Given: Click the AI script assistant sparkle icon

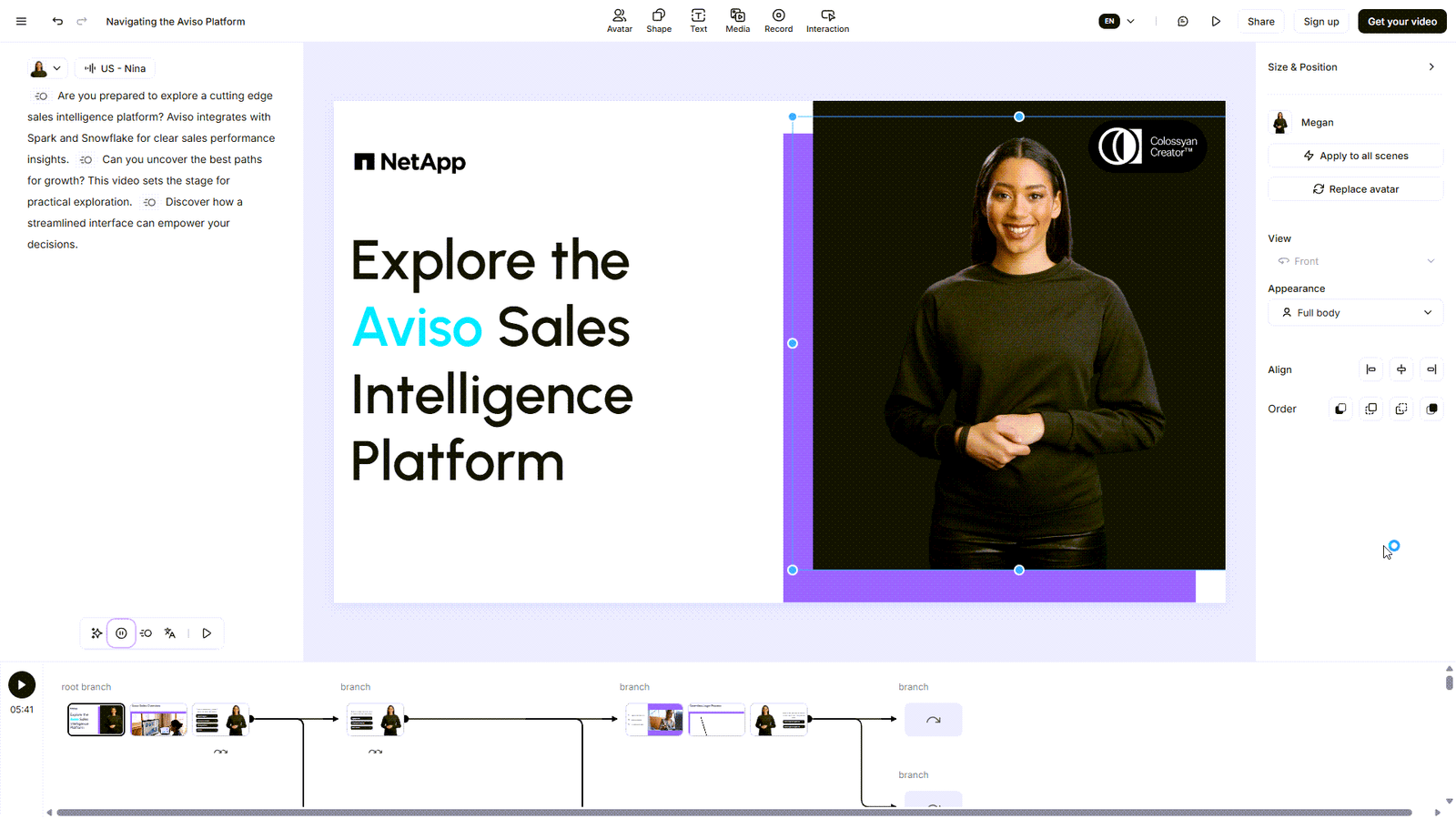Looking at the screenshot, I should pos(96,633).
